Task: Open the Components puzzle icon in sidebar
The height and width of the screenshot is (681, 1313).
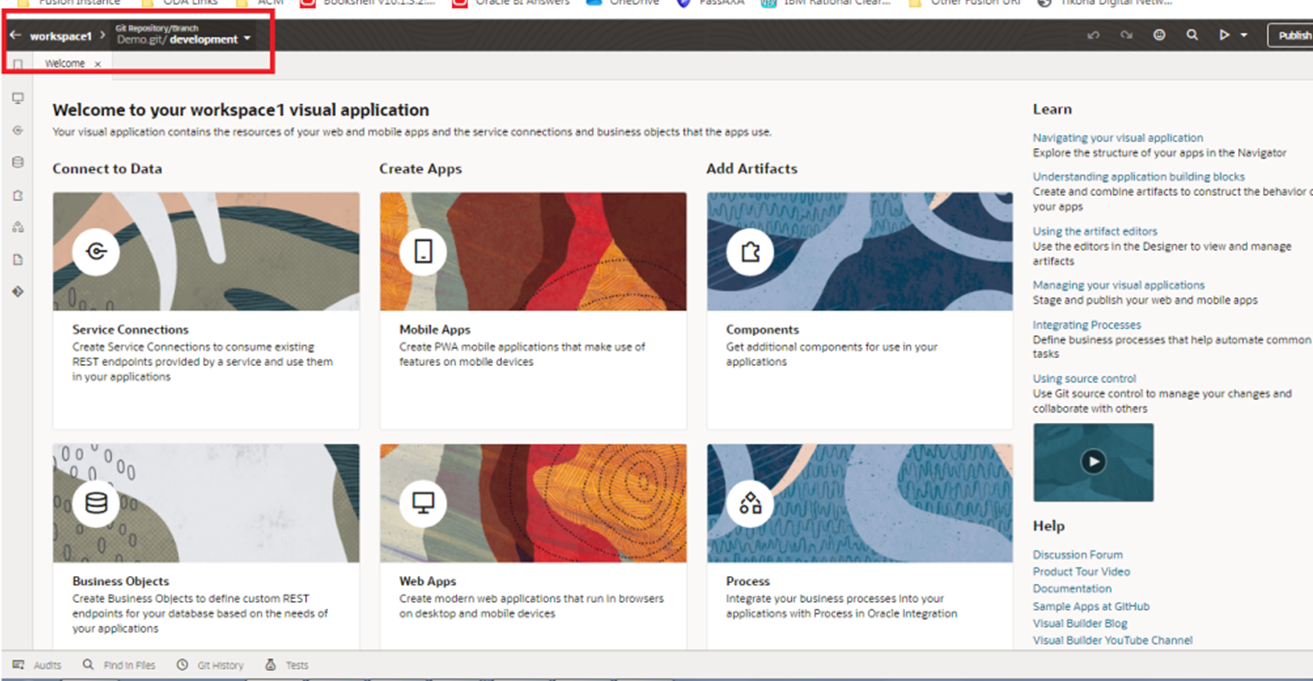Action: coord(17,196)
